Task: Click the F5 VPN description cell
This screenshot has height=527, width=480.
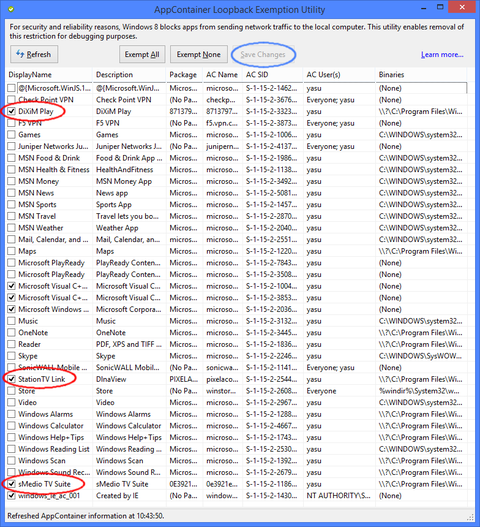Action: tap(108, 123)
